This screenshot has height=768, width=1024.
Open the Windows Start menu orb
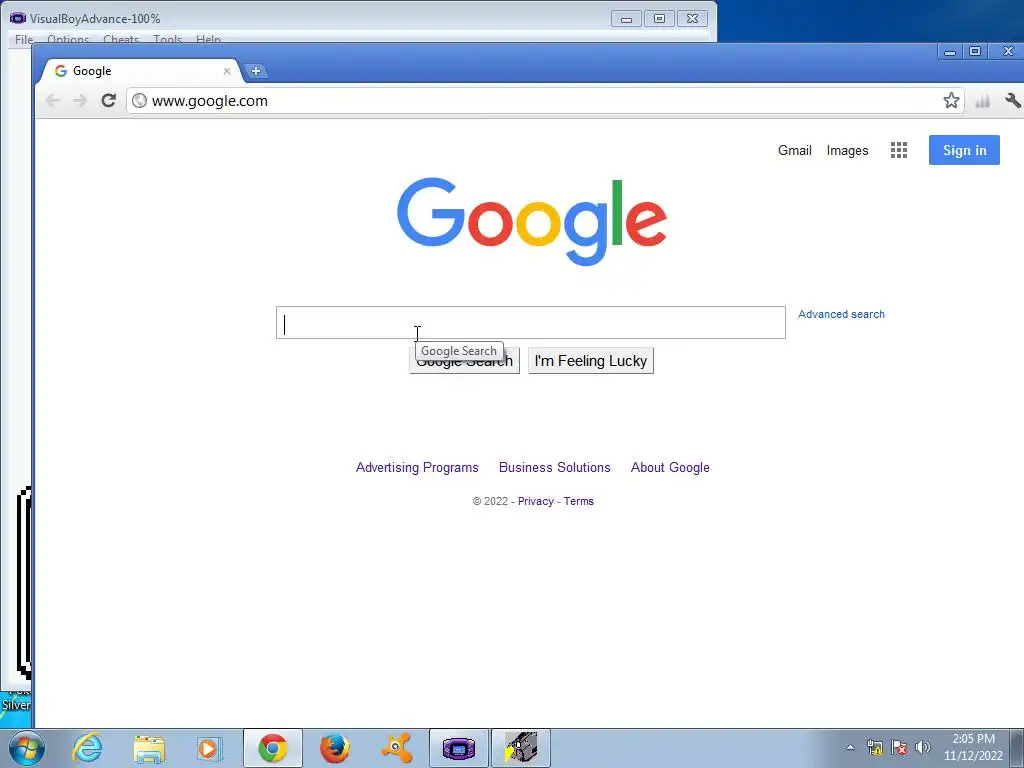[27, 748]
